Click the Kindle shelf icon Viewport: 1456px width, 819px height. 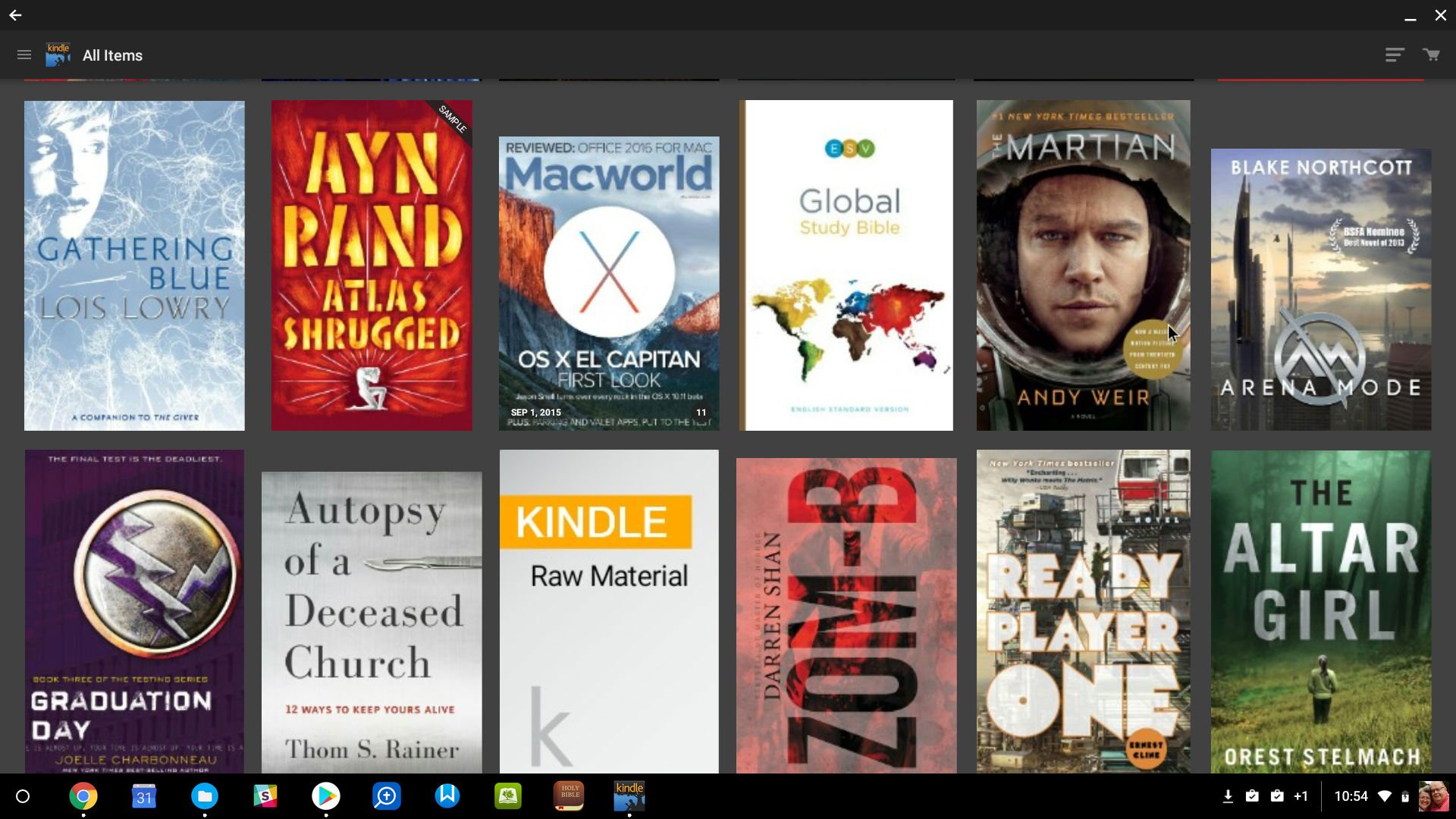(x=629, y=796)
